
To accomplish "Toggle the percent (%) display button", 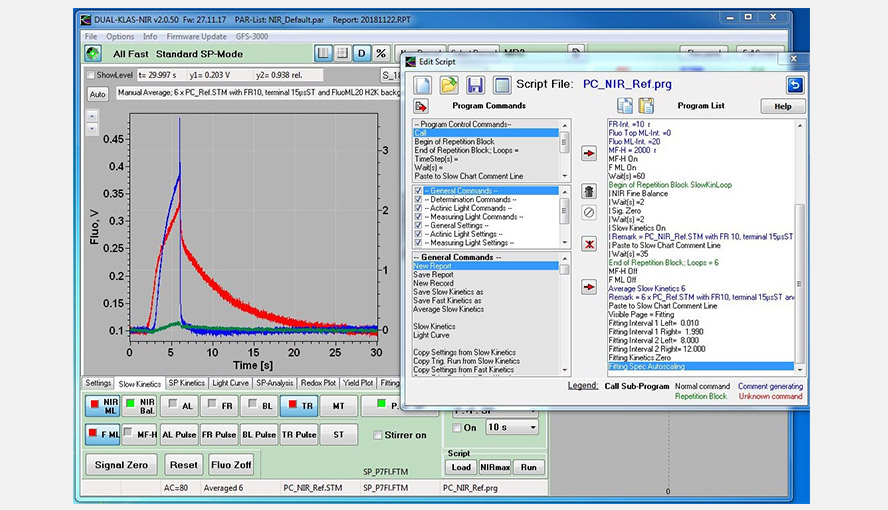I will [381, 53].
